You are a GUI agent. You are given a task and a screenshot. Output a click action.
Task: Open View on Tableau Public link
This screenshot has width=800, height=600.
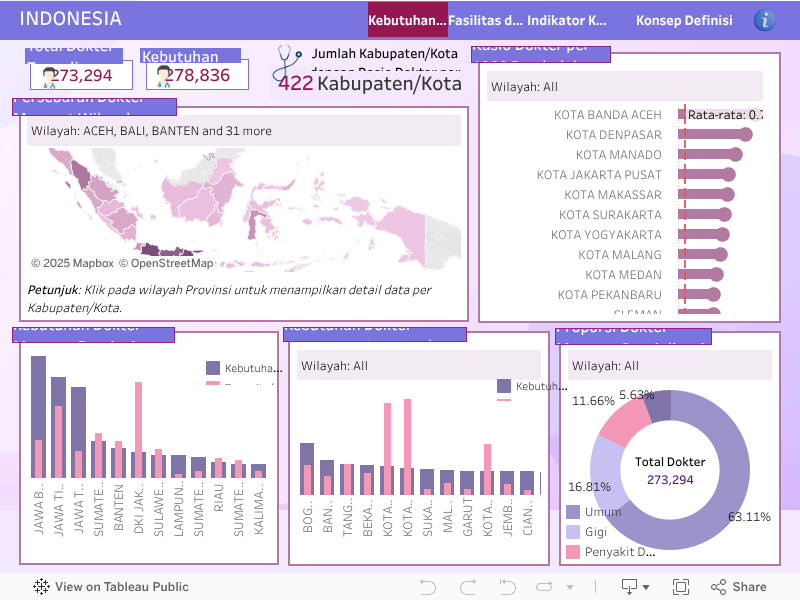121,587
